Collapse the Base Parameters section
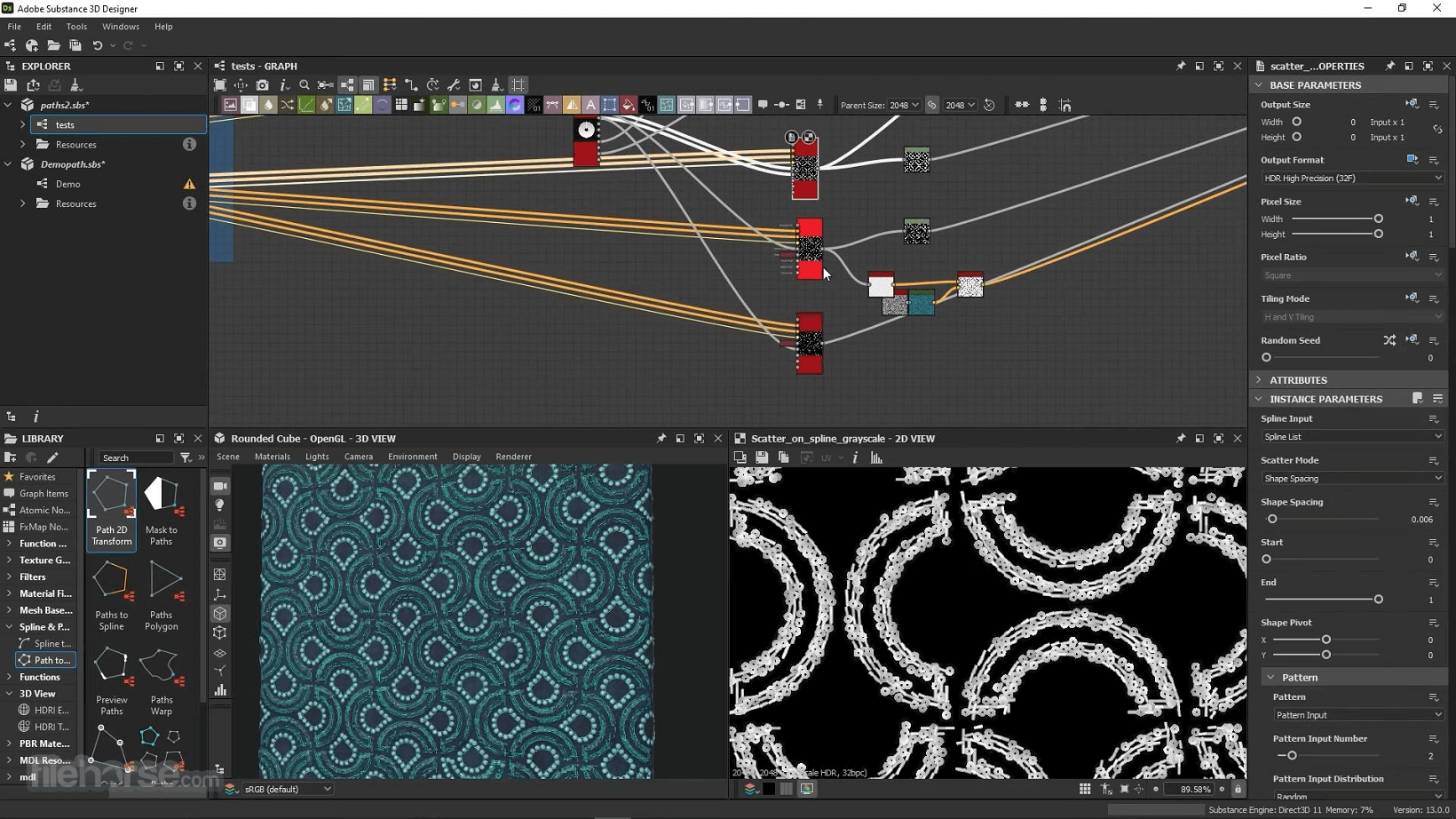Image resolution: width=1456 pixels, height=819 pixels. pos(1259,85)
